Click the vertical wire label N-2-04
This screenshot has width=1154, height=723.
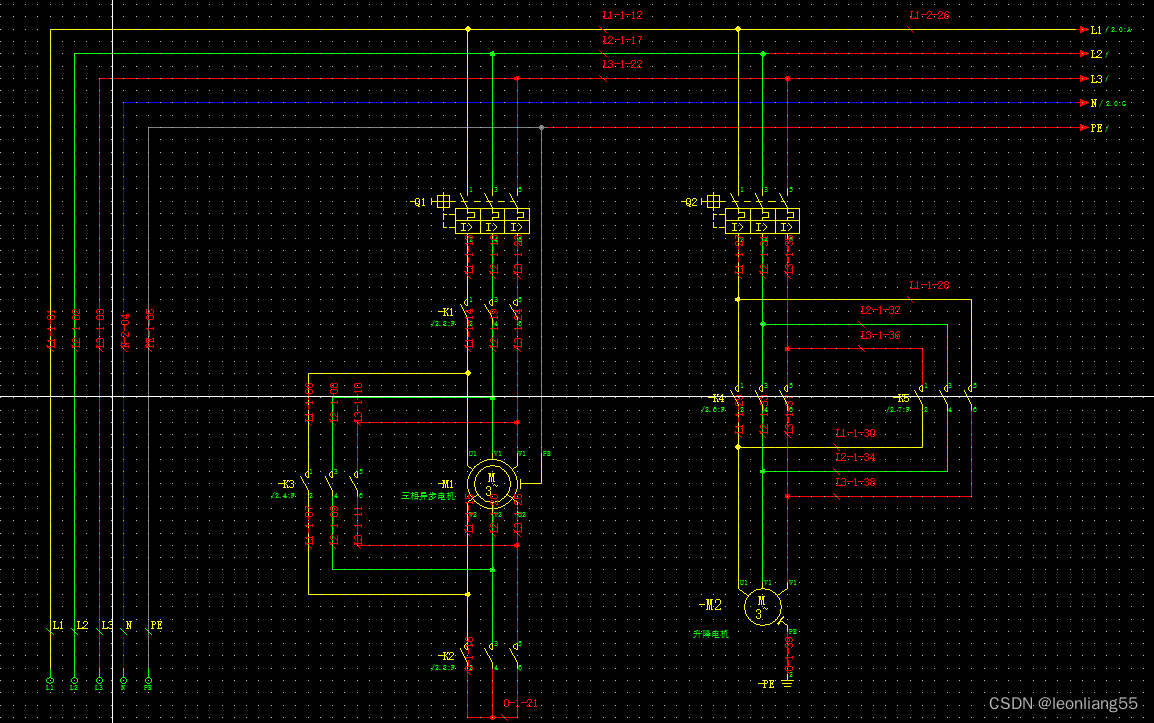pos(125,332)
